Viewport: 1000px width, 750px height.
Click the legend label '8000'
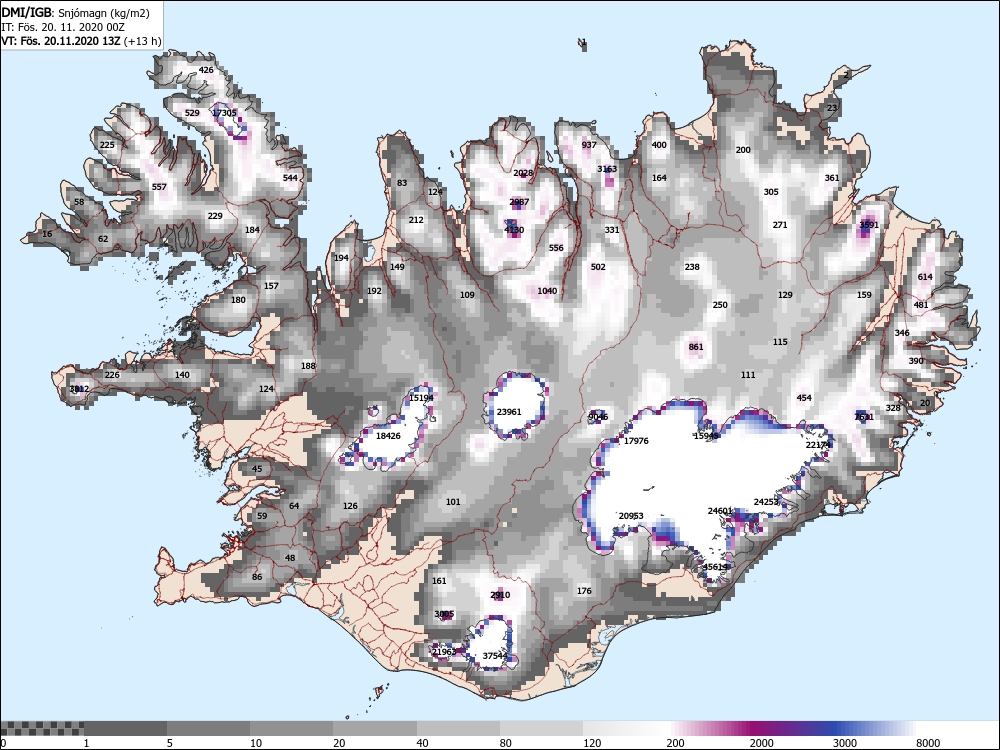point(928,743)
